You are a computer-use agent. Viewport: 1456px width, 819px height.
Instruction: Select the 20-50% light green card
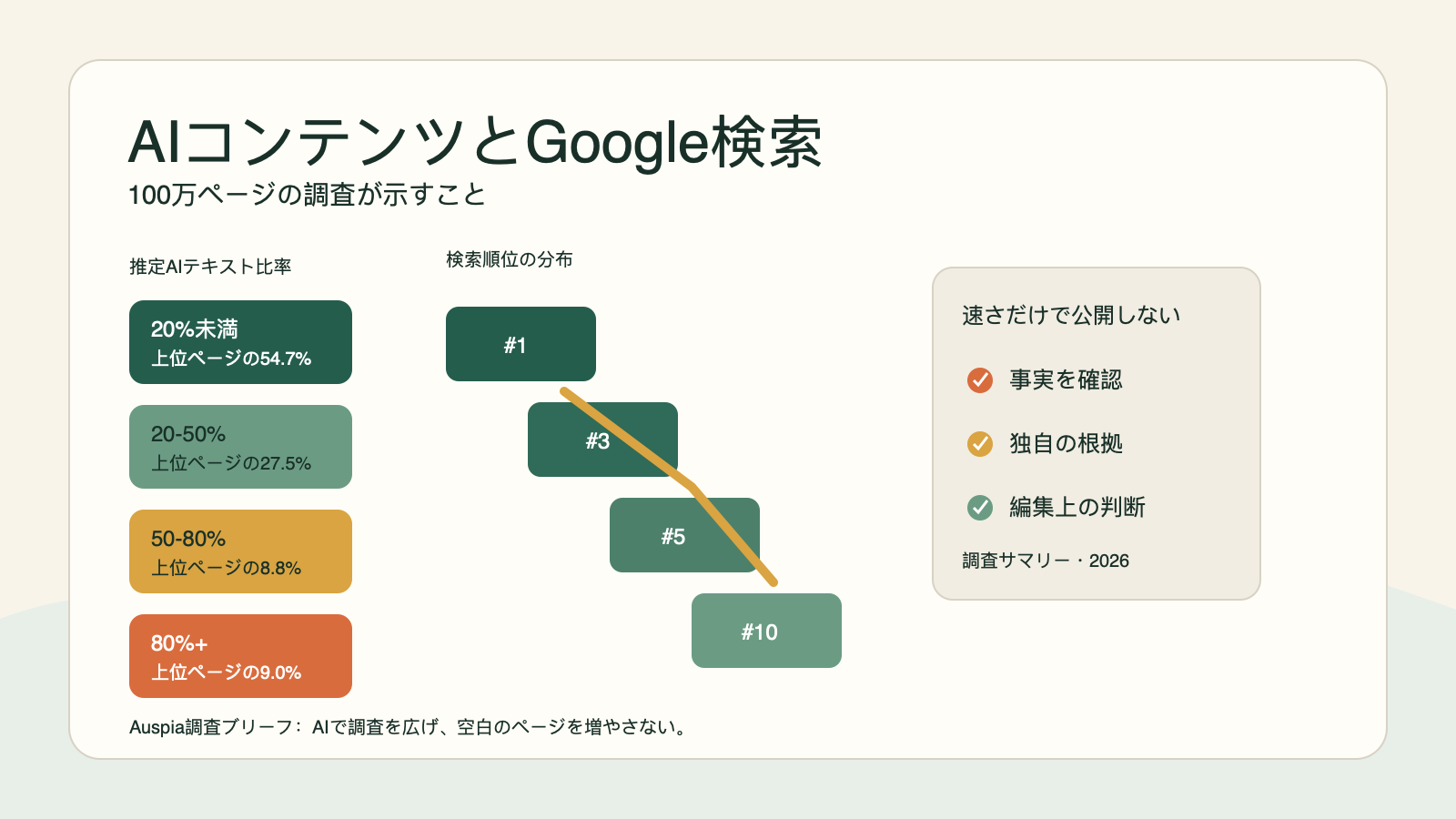point(240,447)
